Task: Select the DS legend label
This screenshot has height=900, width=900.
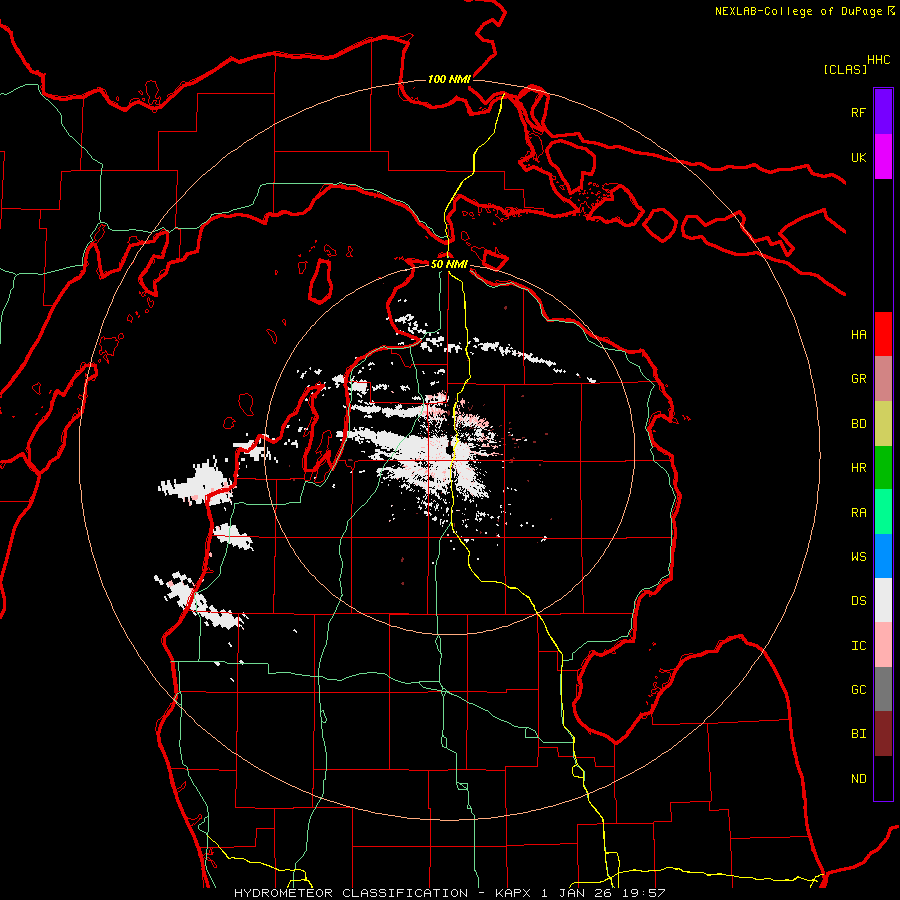Action: pyautogui.click(x=859, y=601)
